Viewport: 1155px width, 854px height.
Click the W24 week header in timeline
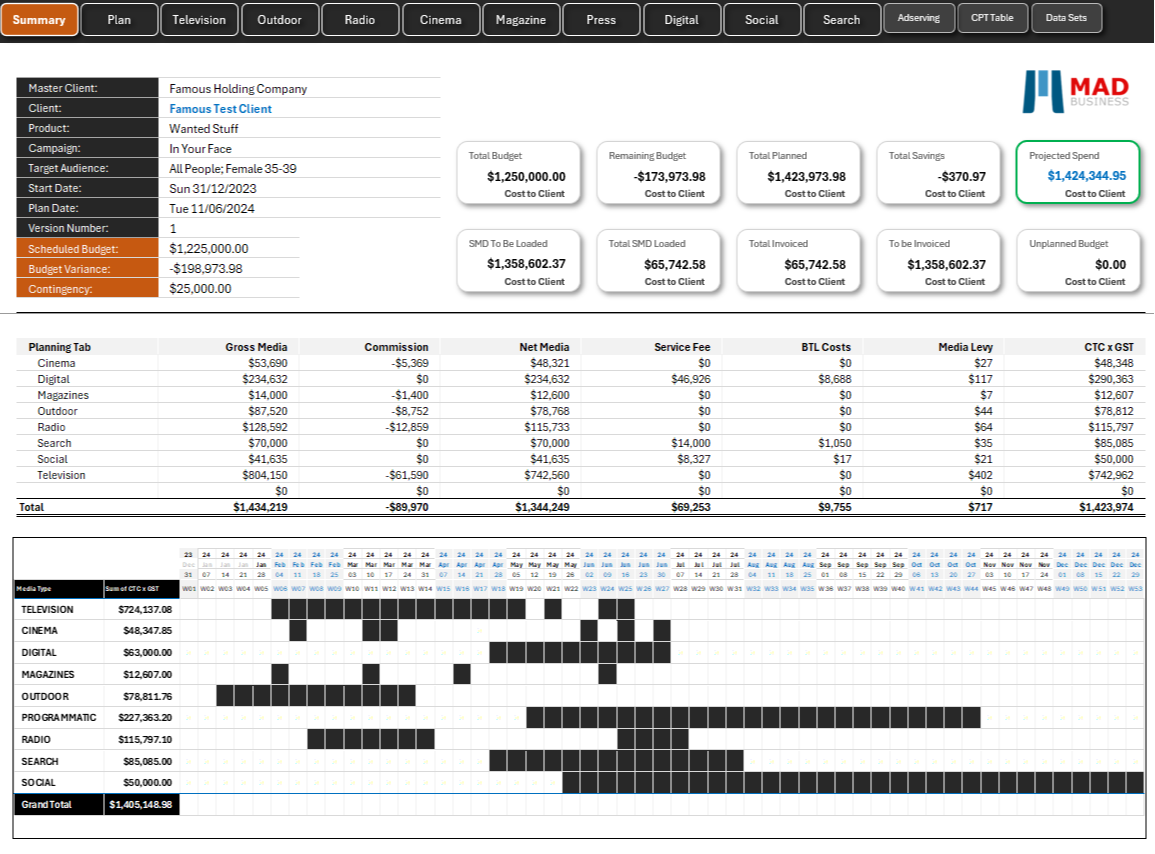[x=607, y=589]
